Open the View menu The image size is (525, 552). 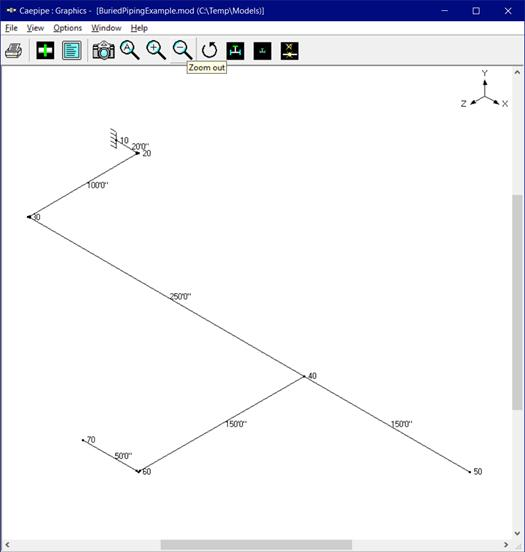coord(35,28)
